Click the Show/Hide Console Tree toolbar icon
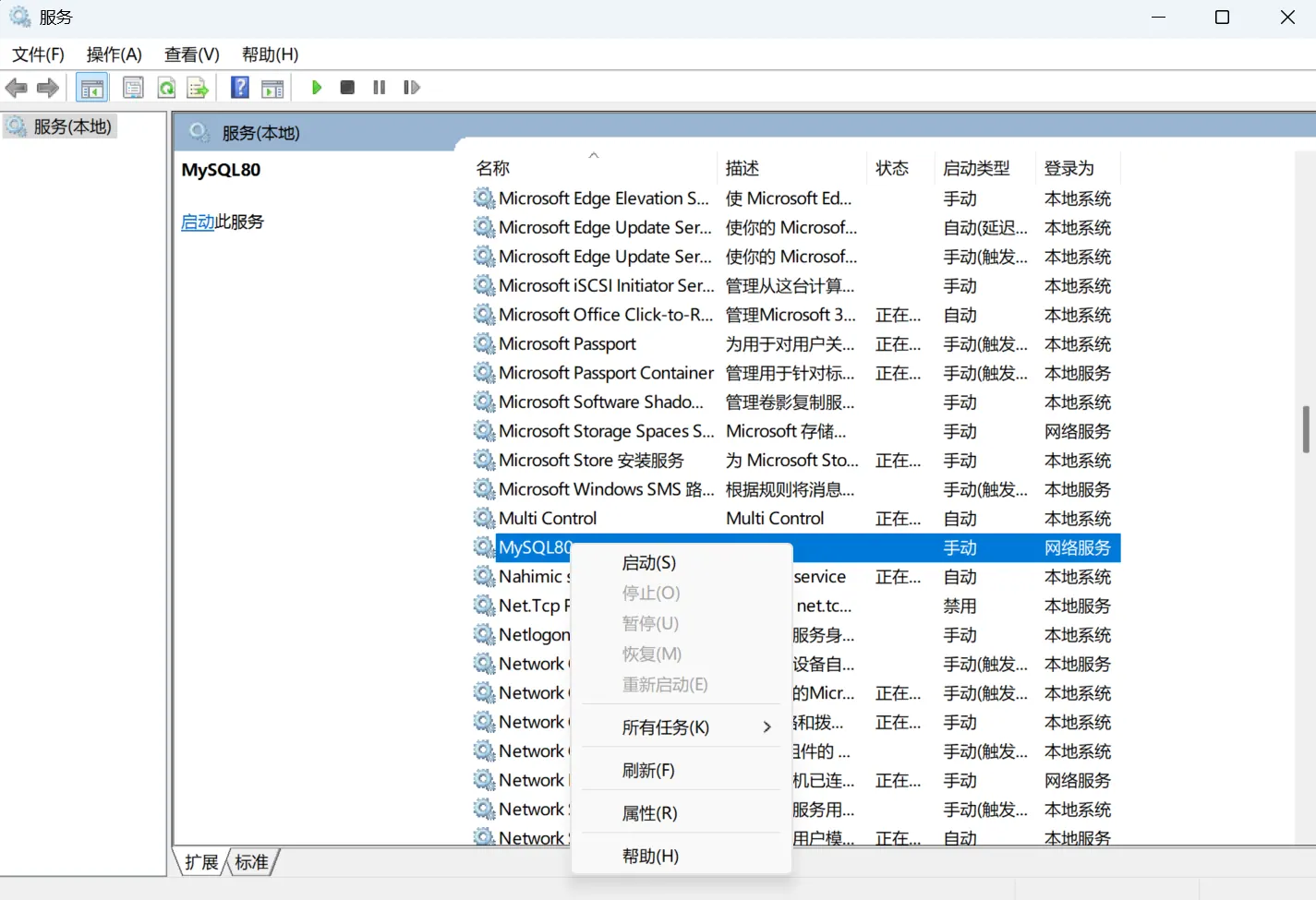This screenshot has width=1316, height=900. (92, 88)
